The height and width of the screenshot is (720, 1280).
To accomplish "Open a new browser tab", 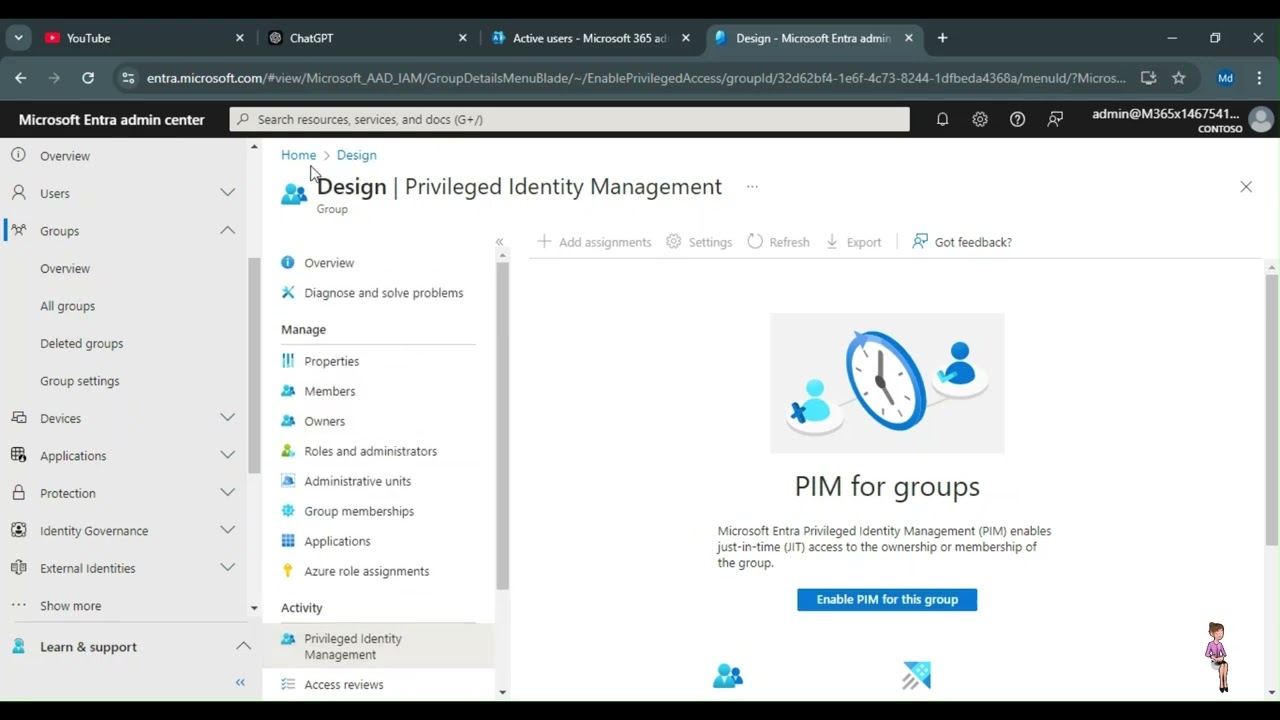I will point(942,38).
